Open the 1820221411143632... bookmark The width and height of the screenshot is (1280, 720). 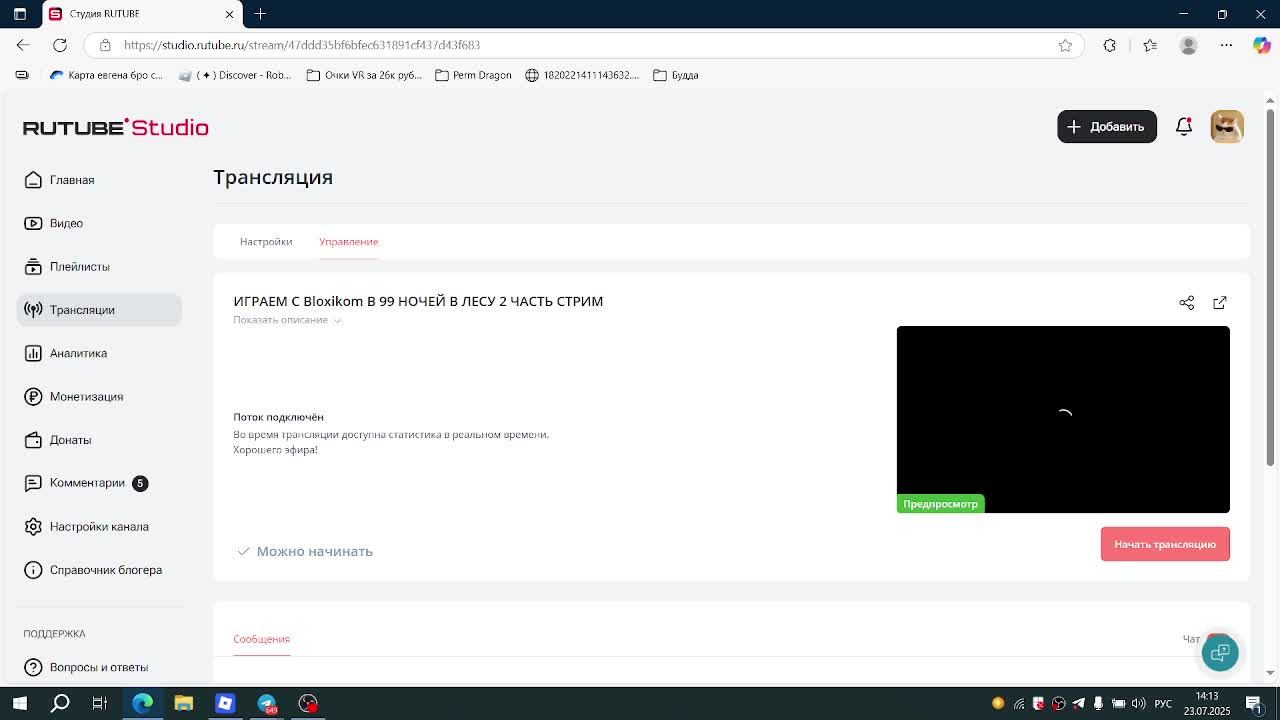click(582, 75)
